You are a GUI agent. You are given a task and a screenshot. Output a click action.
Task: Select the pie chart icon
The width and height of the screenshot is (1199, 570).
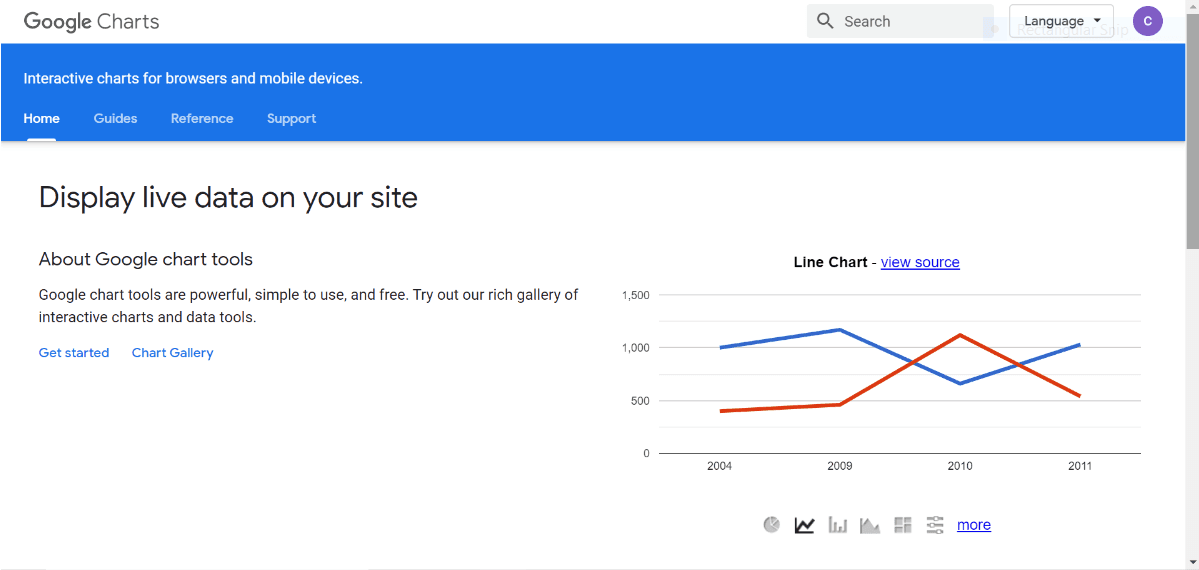pos(771,525)
